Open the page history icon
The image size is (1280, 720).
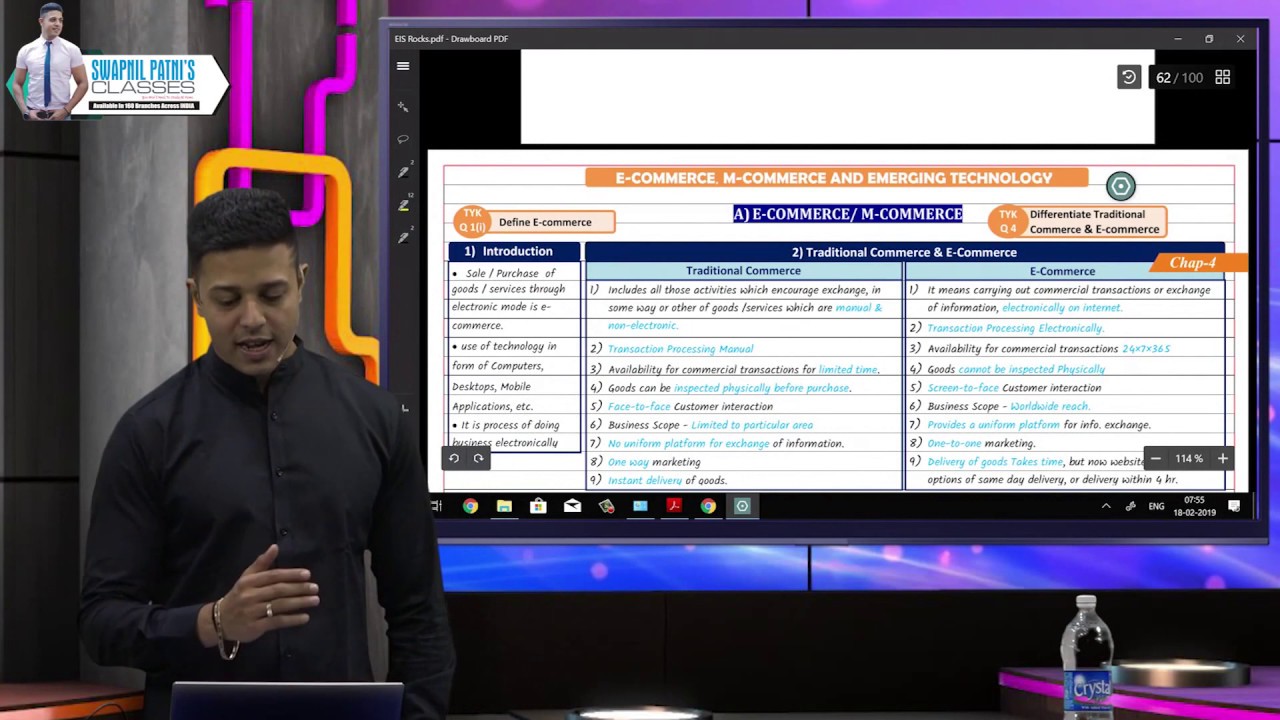coord(1128,77)
